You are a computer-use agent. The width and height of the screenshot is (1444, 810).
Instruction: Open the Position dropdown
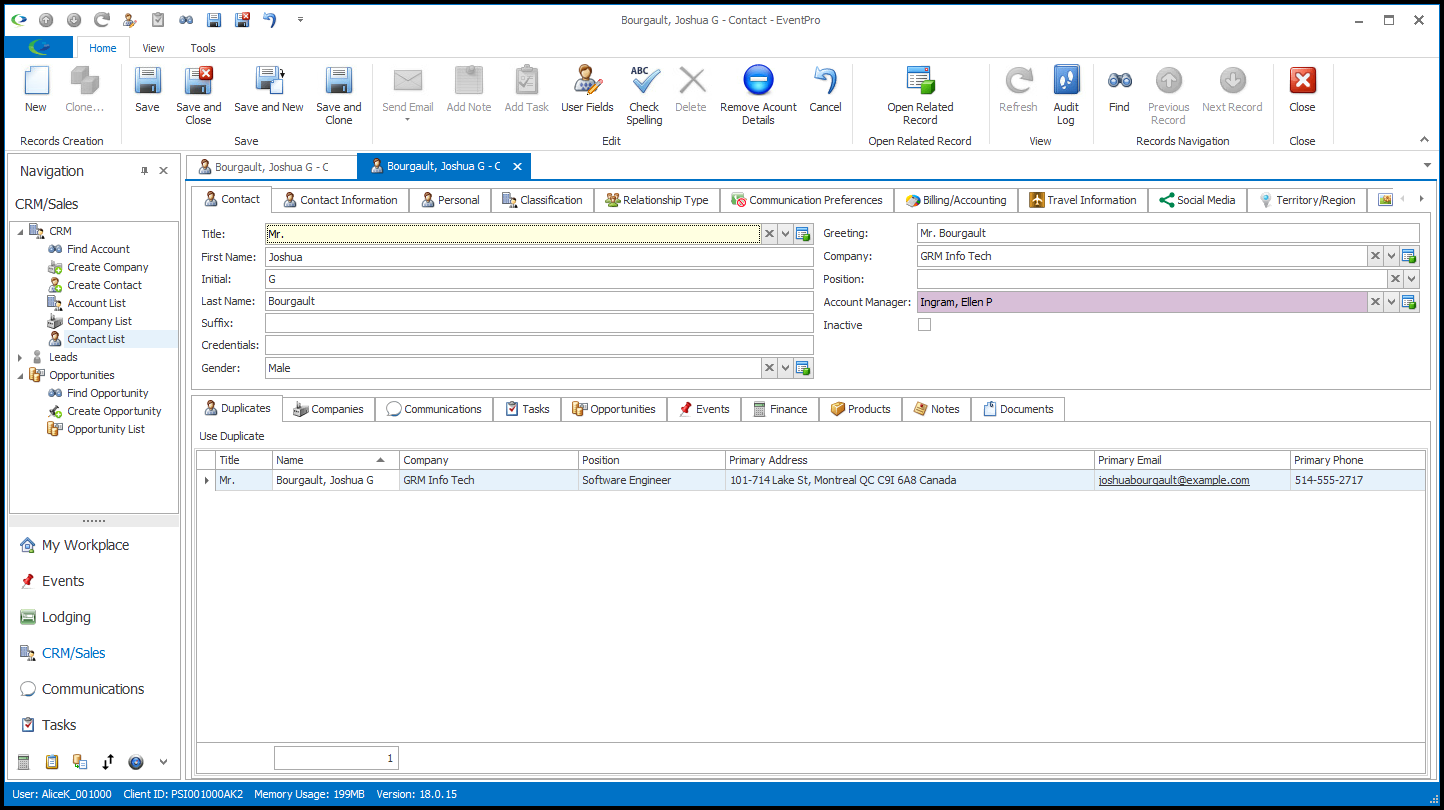coord(1412,279)
